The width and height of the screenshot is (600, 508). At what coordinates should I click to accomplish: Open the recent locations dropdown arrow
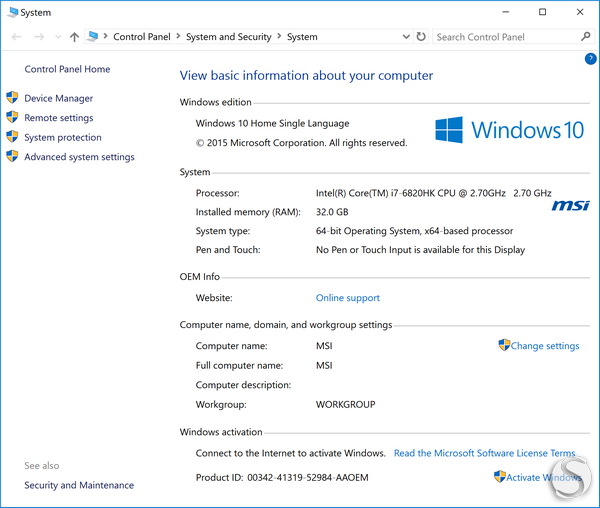click(x=58, y=37)
